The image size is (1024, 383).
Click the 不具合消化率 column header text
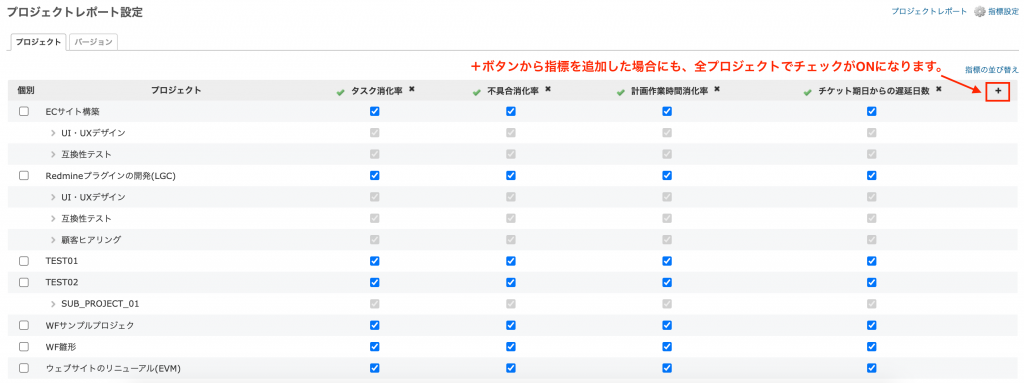click(x=513, y=93)
